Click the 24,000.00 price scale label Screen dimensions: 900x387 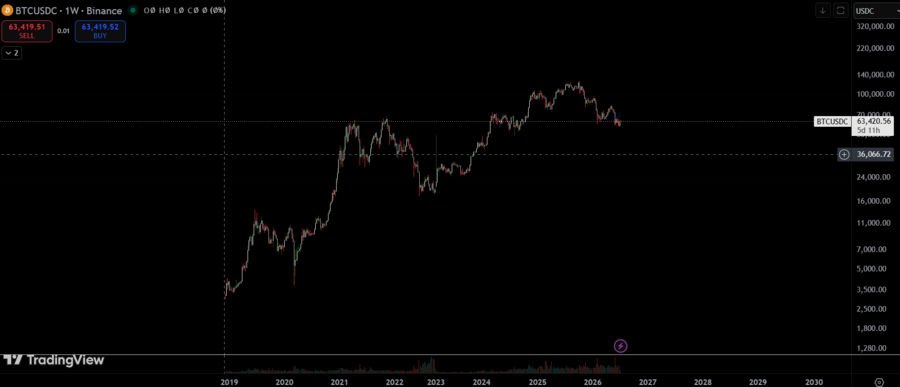(875, 177)
